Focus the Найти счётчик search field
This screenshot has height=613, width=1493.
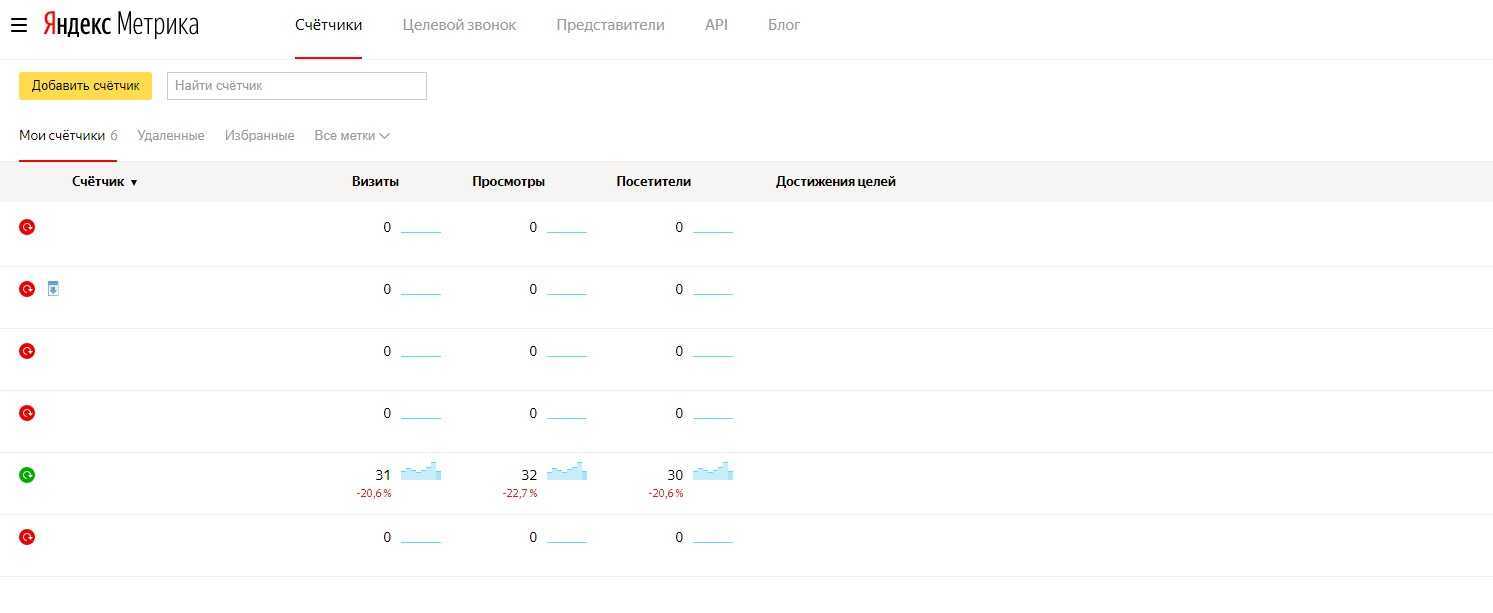click(x=296, y=86)
